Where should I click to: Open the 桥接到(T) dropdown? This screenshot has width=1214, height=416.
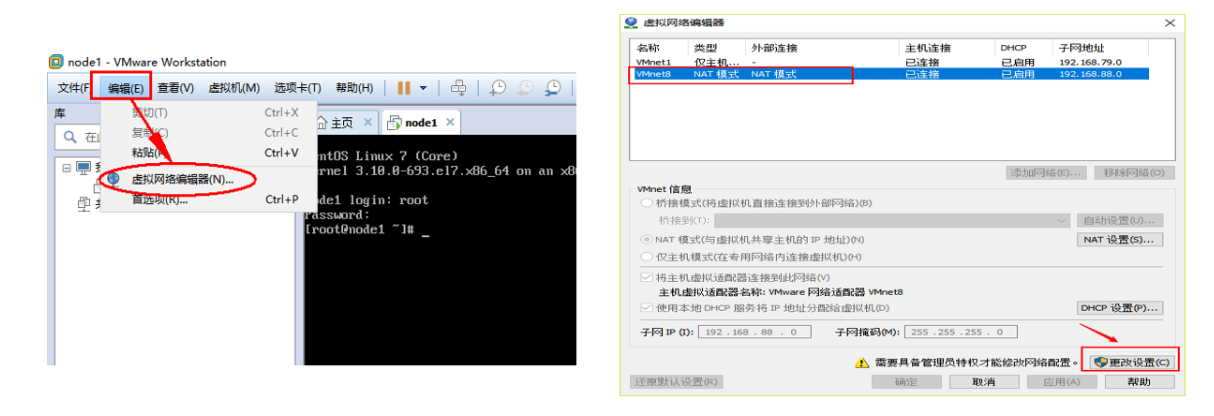click(891, 220)
